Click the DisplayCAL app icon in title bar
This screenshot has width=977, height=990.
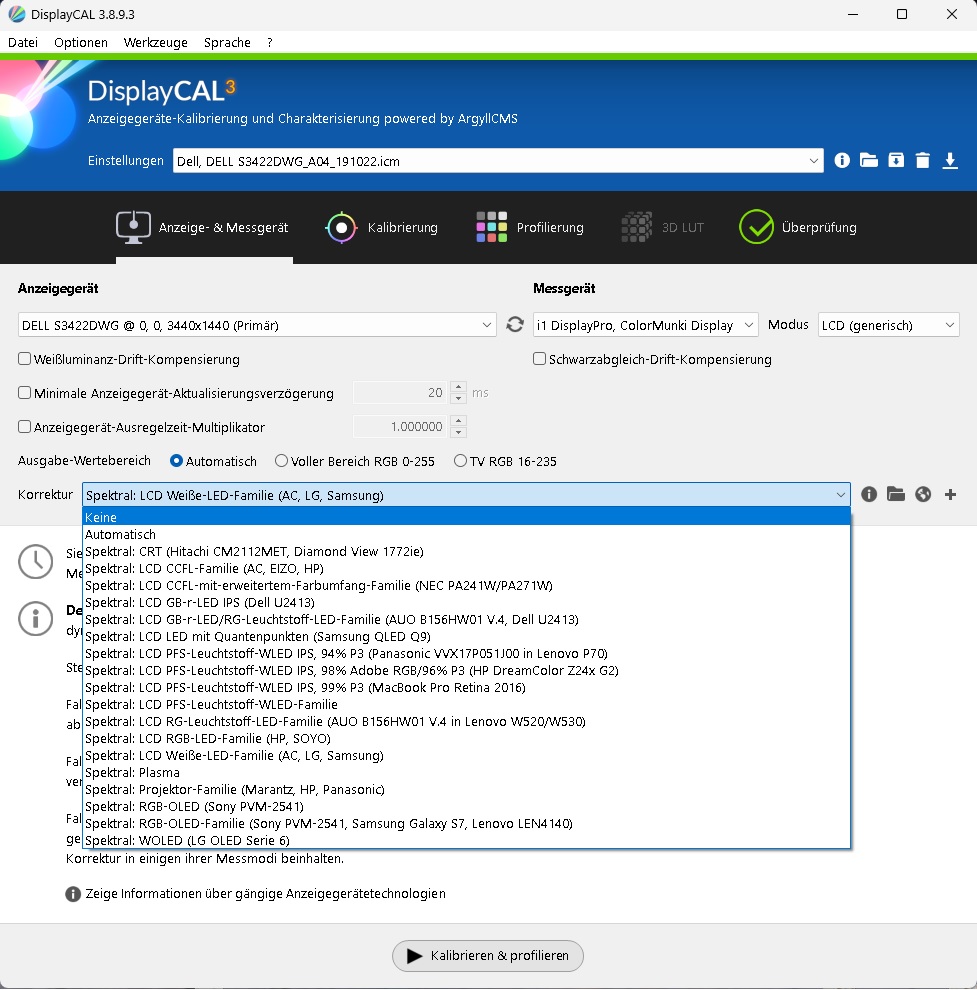16,14
